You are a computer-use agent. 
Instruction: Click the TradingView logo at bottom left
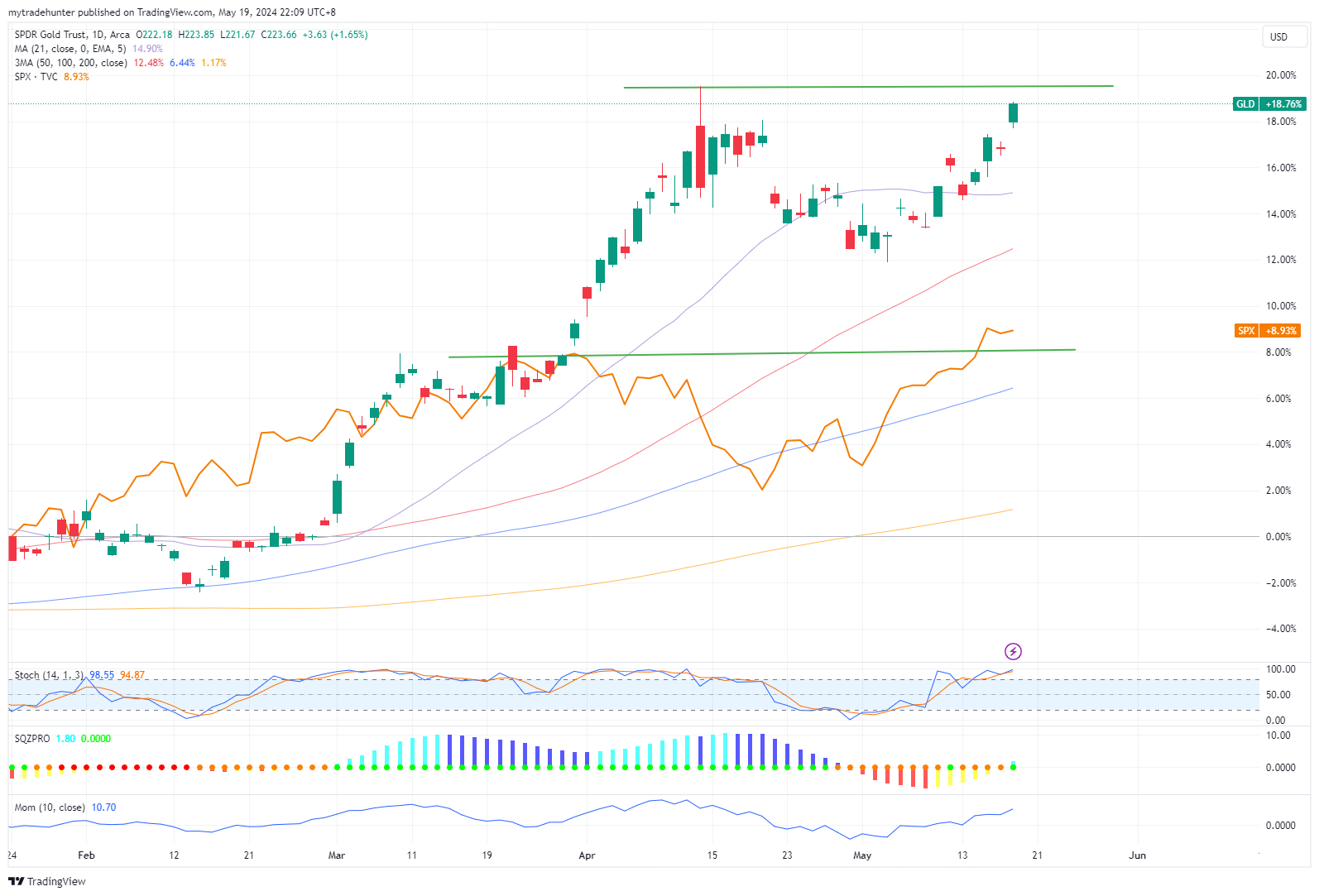47,881
